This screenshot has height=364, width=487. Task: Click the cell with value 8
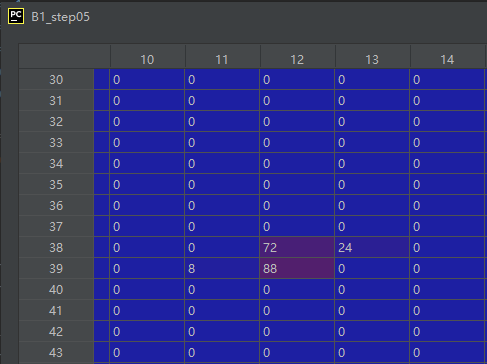(222, 268)
